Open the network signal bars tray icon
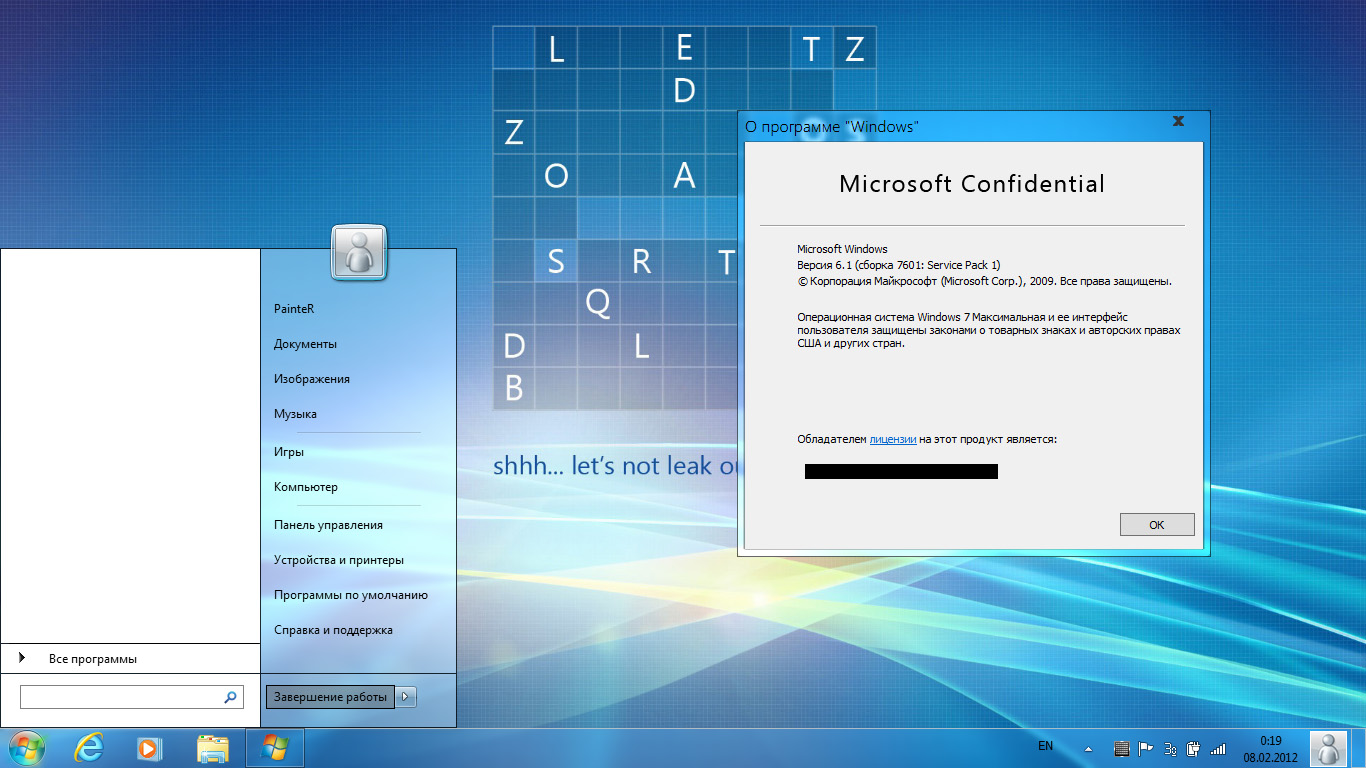This screenshot has width=1366, height=768. point(1217,748)
